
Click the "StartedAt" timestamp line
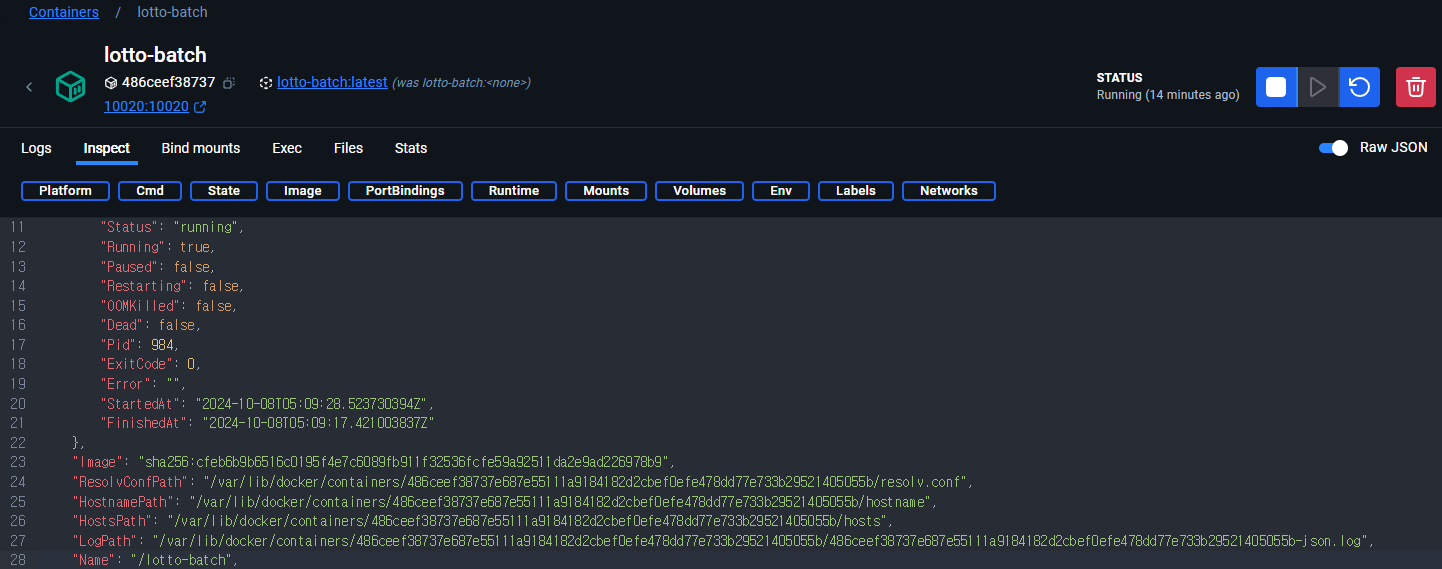[x=267, y=404]
